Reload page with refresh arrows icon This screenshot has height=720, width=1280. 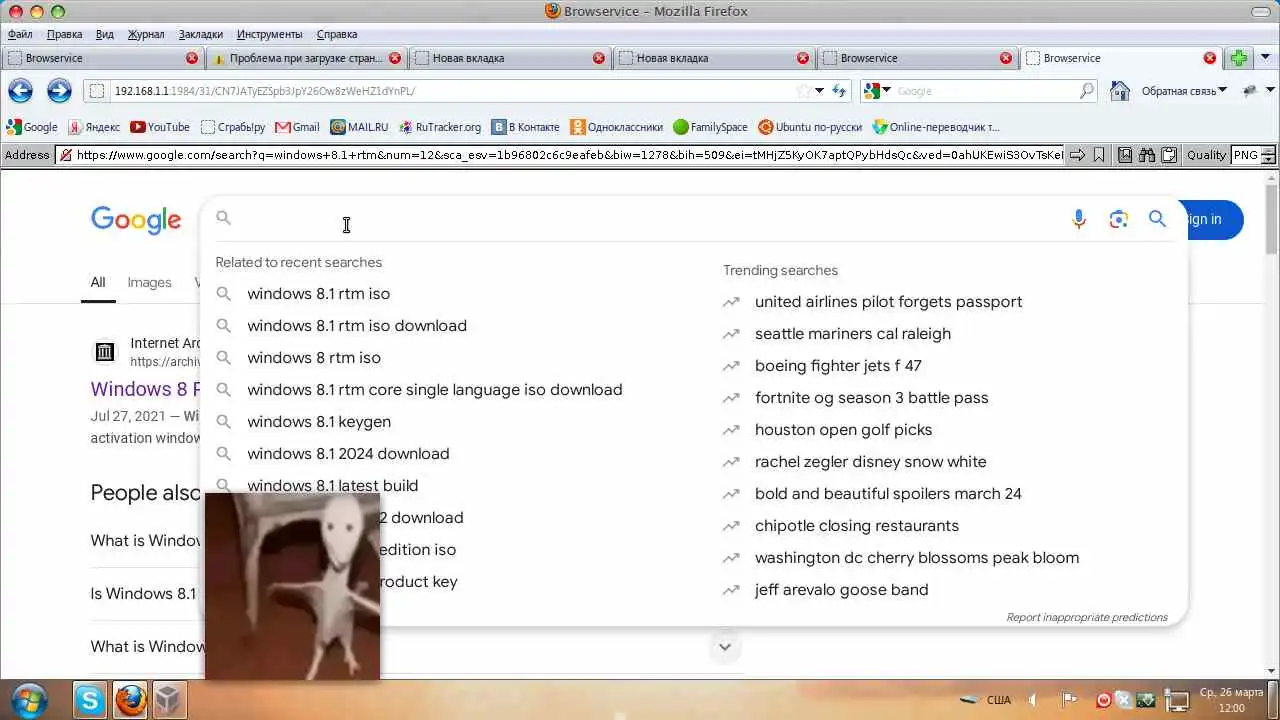pyautogui.click(x=839, y=91)
